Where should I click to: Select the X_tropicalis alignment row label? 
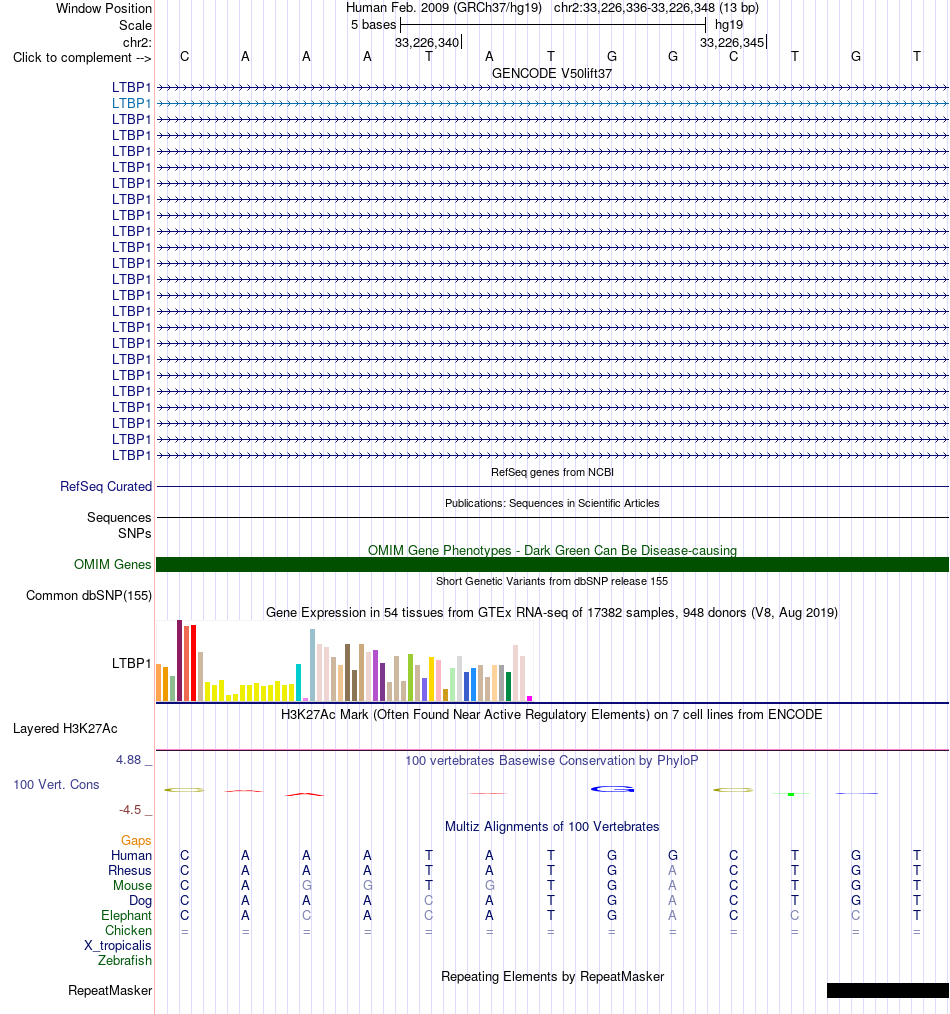tap(118, 945)
